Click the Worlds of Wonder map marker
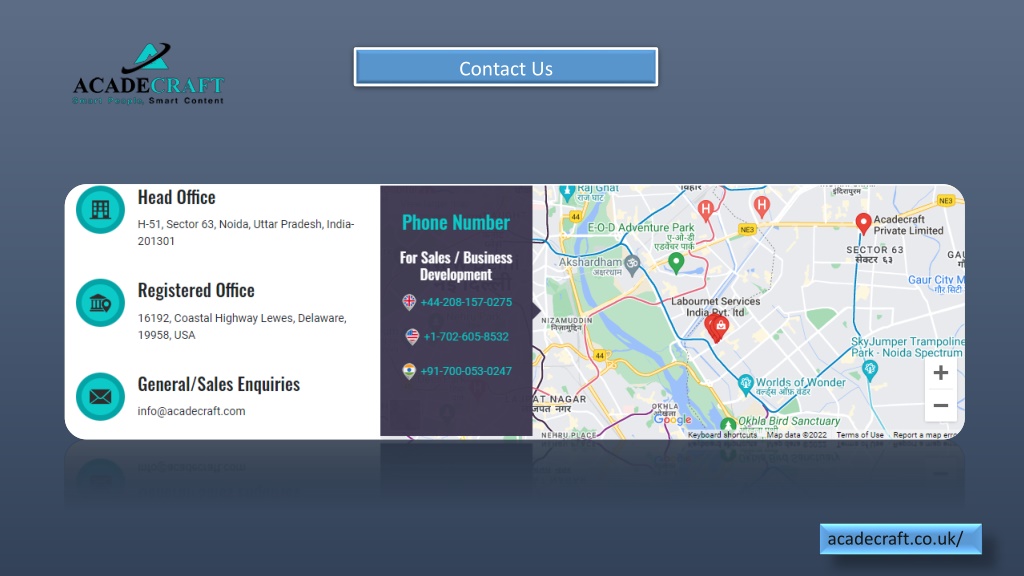Image resolution: width=1024 pixels, height=576 pixels. [x=745, y=385]
